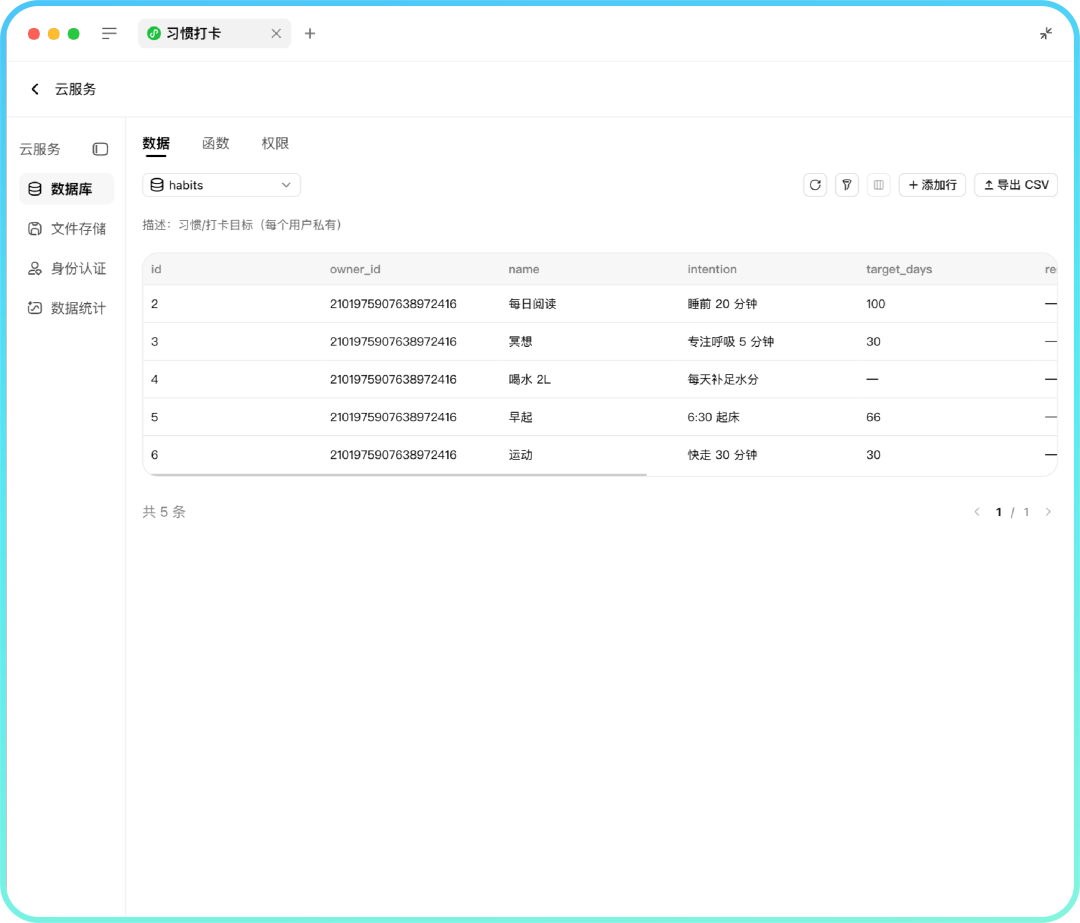Select the 冥想 name cell
This screenshot has width=1080, height=923.
[x=521, y=342]
